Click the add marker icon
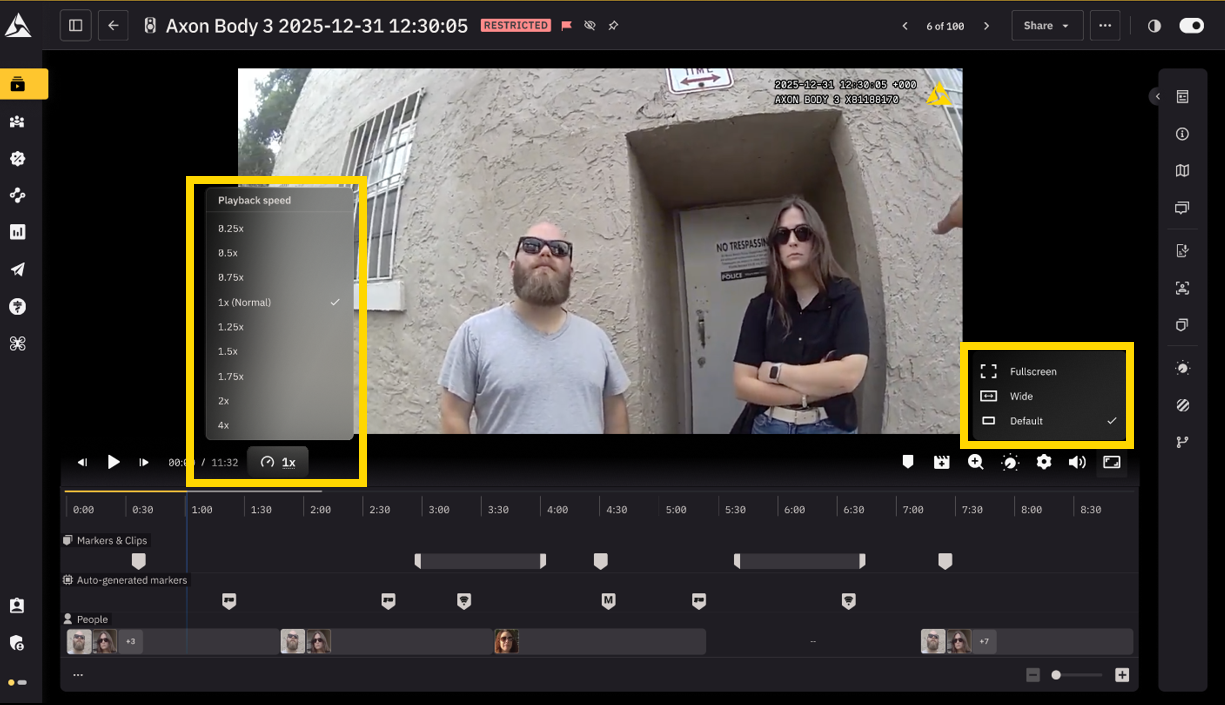 pyautogui.click(x=908, y=462)
